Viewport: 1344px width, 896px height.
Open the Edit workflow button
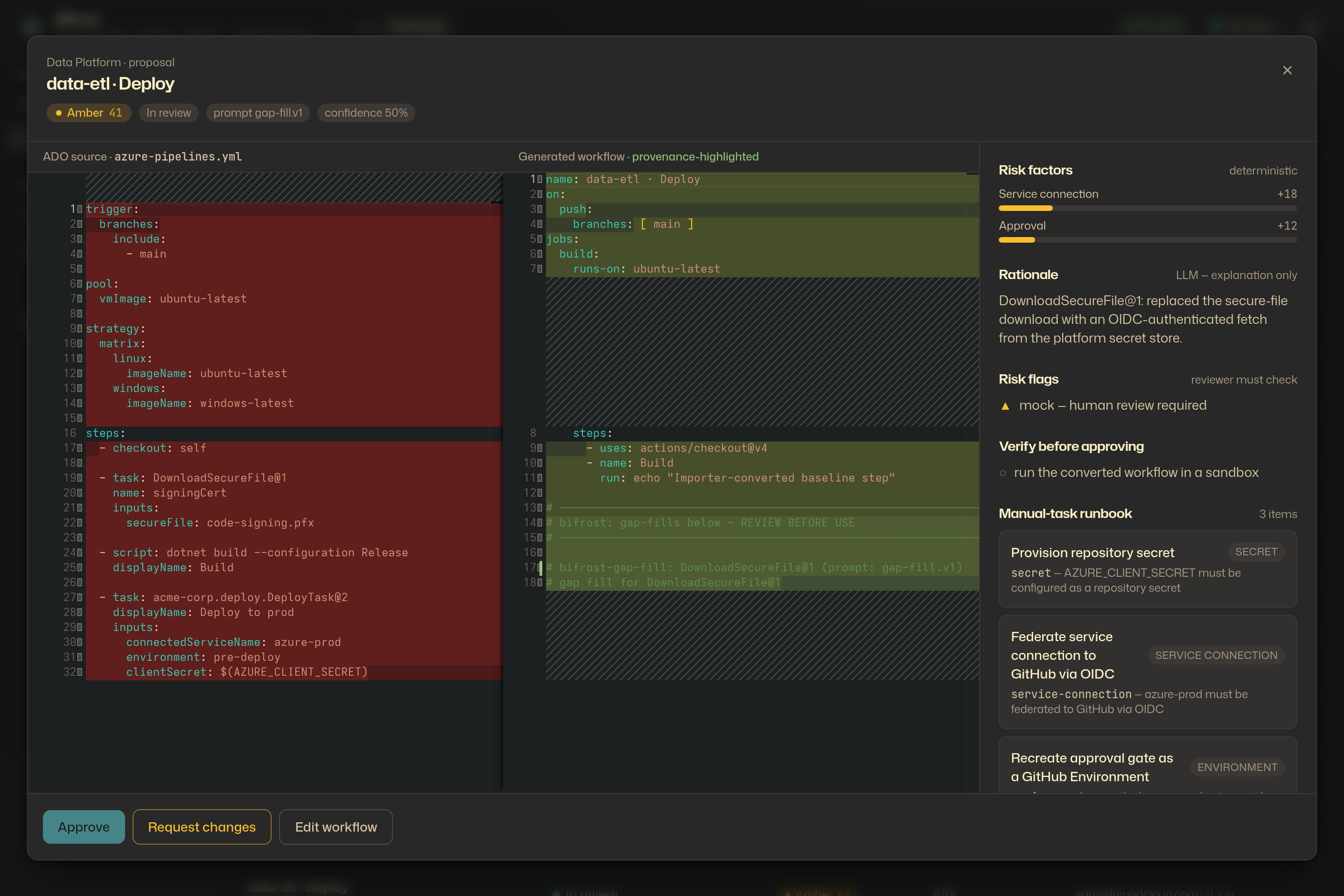click(336, 826)
